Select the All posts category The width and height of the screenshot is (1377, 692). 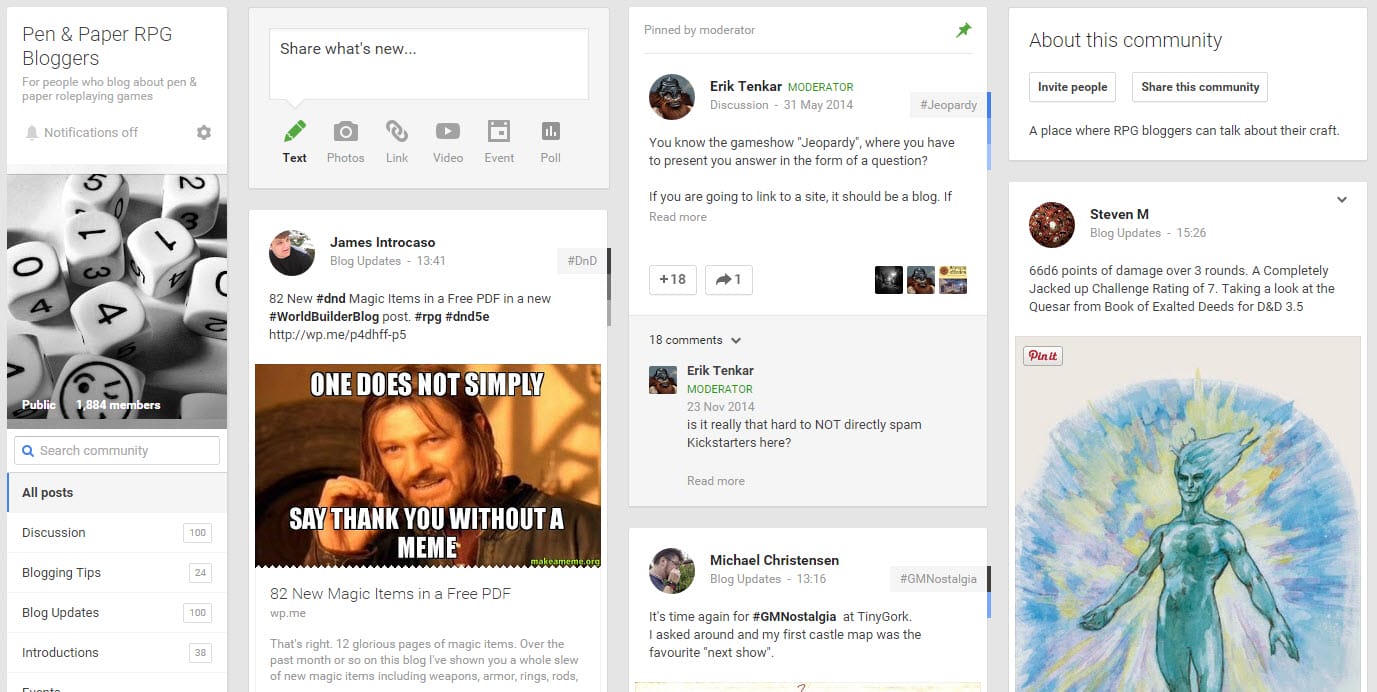click(117, 492)
